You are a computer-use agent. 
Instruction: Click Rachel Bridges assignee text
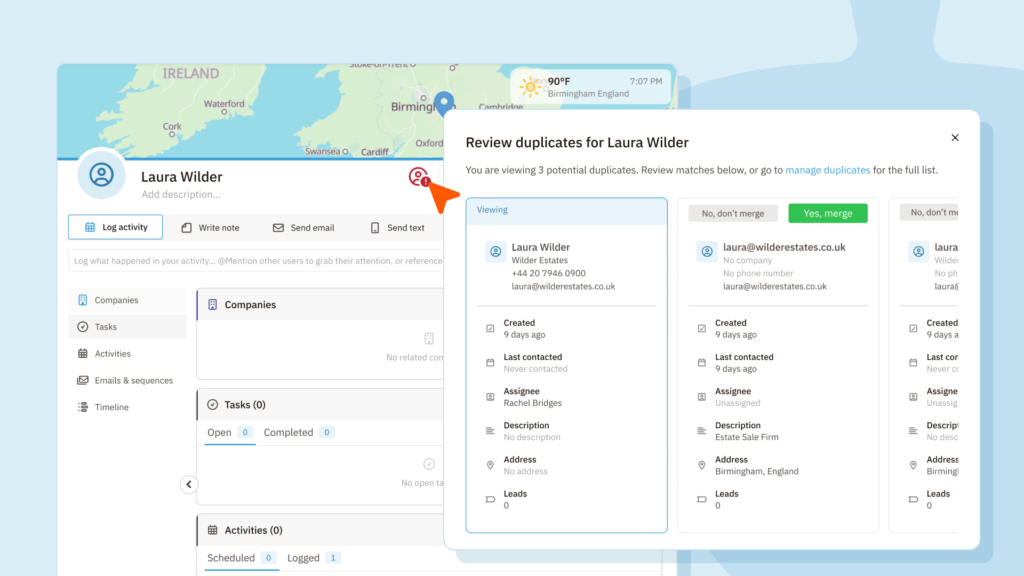[x=532, y=403]
